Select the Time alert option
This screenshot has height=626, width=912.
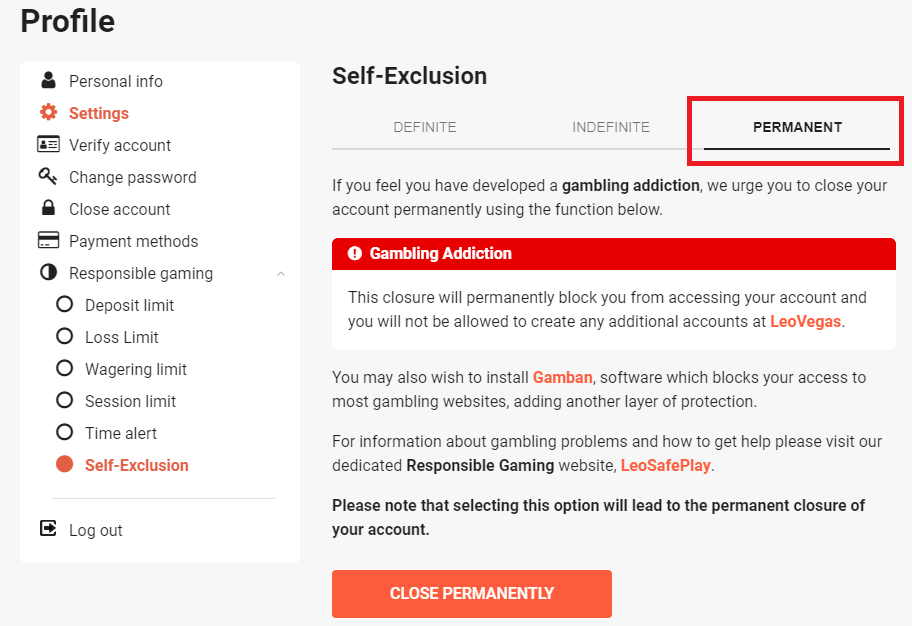click(x=120, y=433)
